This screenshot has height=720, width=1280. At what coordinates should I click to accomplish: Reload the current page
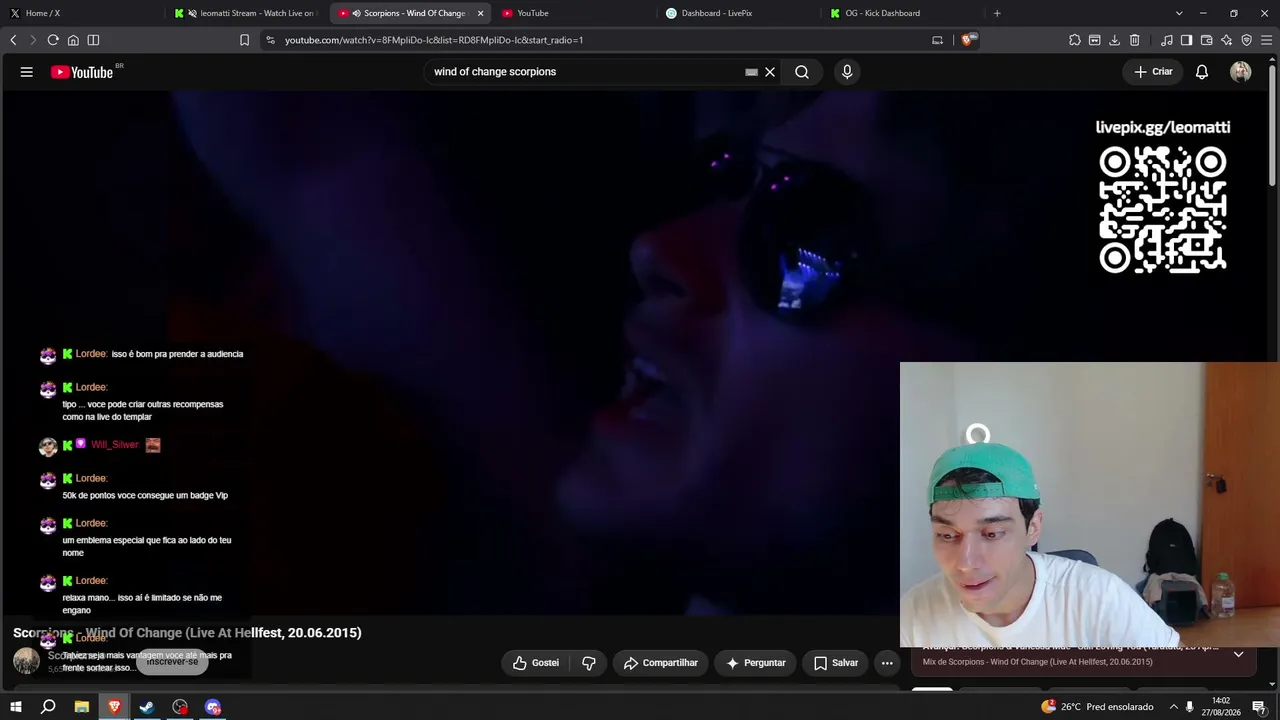pos(53,40)
